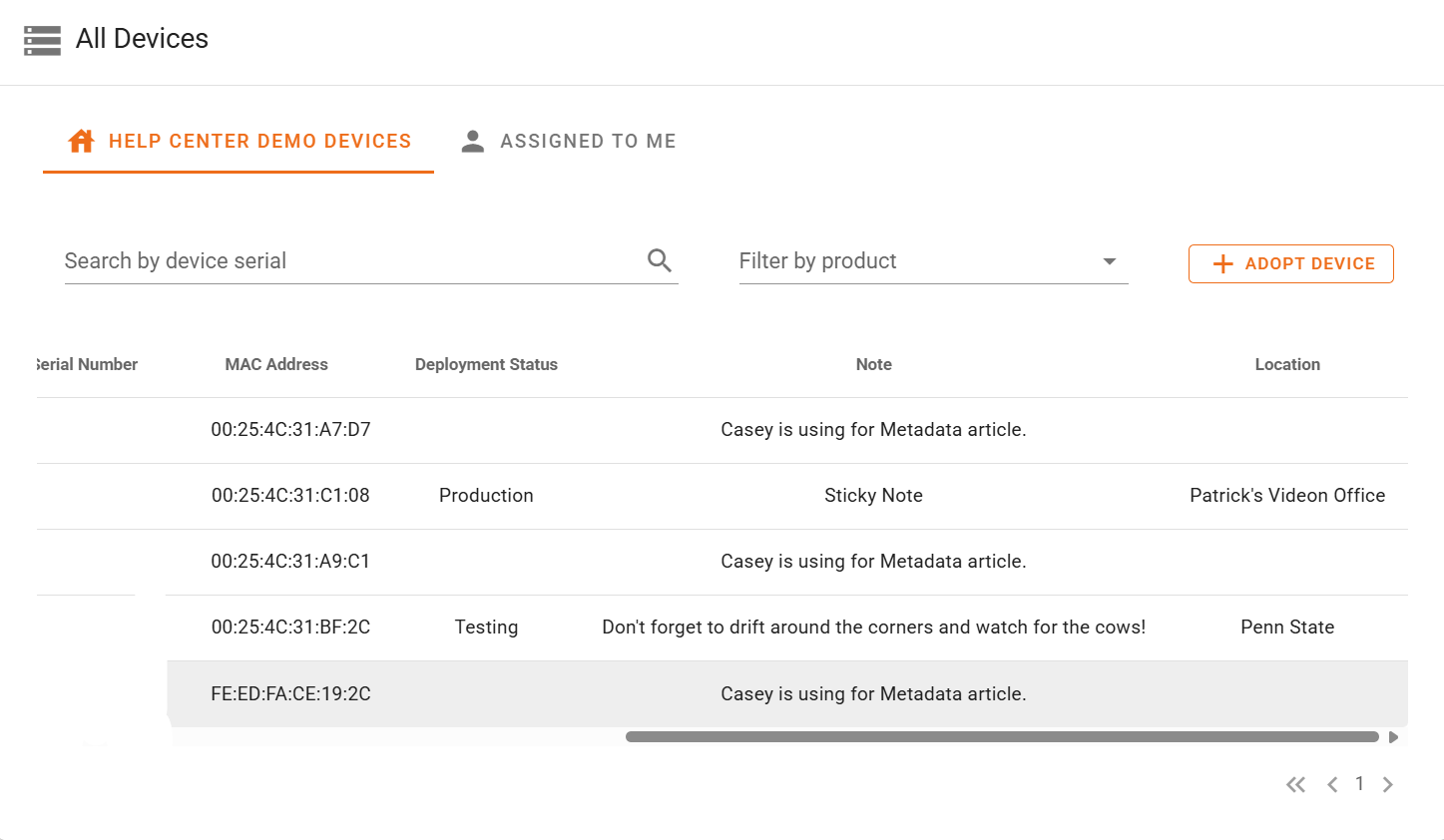Go to first page with double chevron
This screenshot has height=840, width=1444.
coord(1296,784)
